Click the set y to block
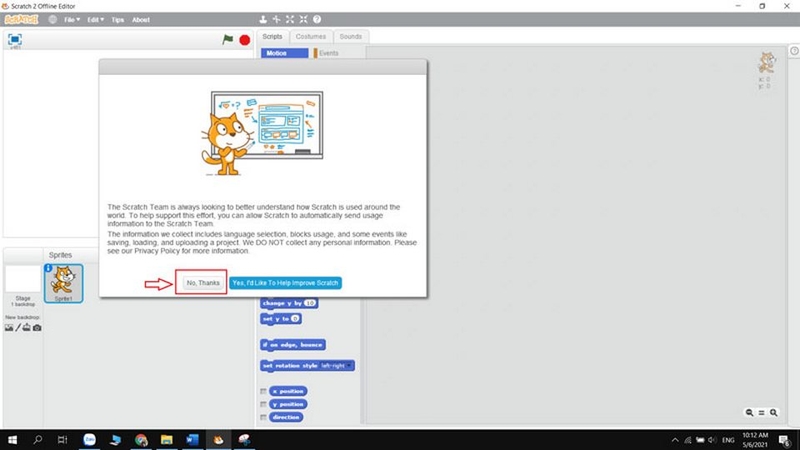800x450 pixels. (x=281, y=319)
